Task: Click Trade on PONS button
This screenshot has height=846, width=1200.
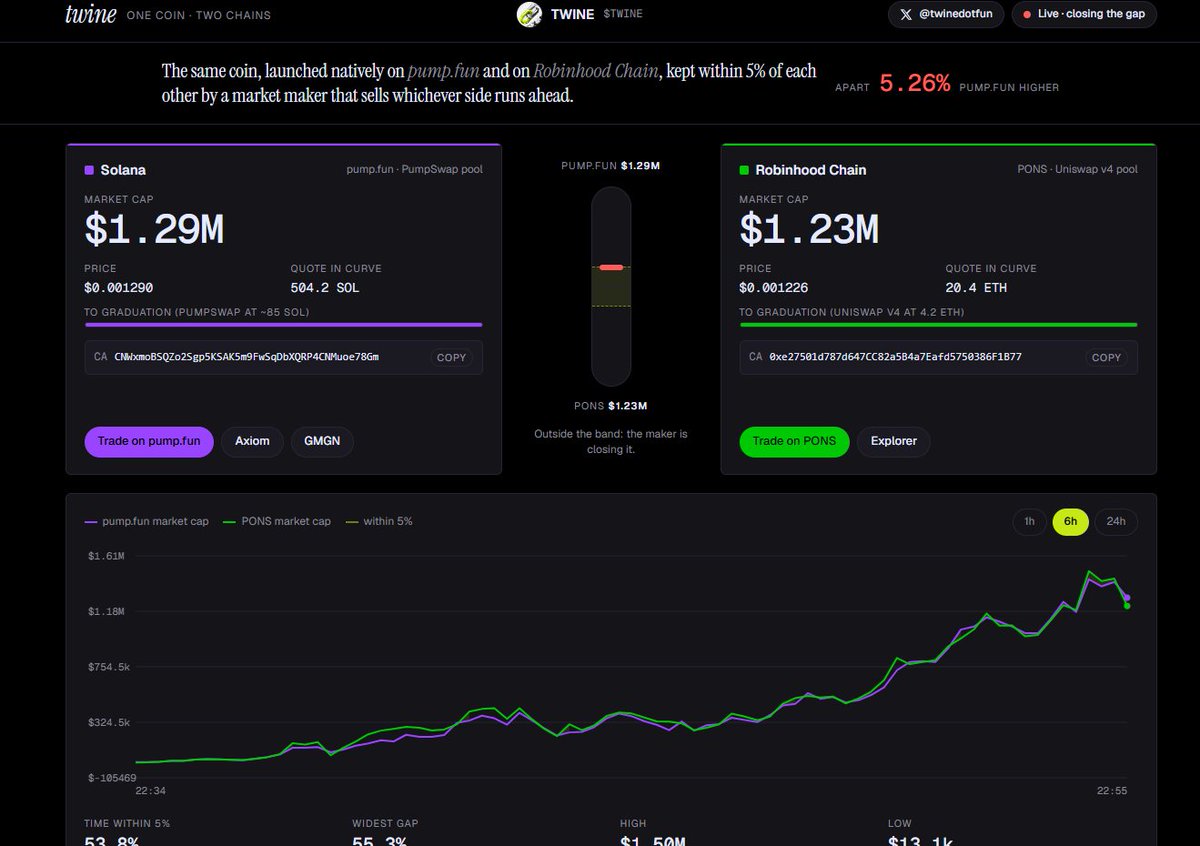Action: [x=794, y=441]
